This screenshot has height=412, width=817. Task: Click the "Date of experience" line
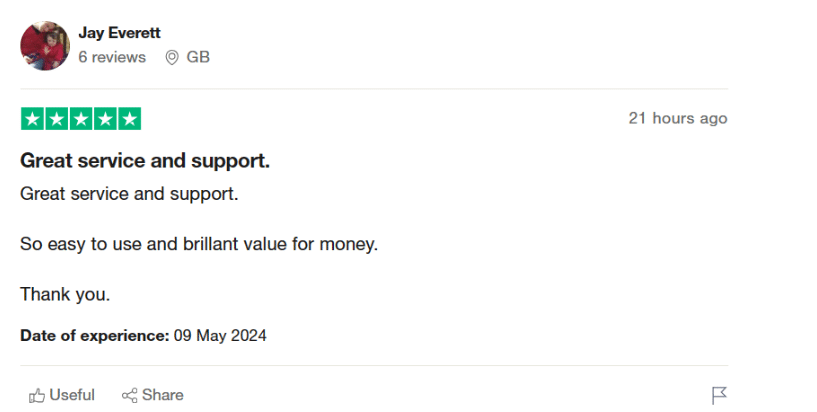coord(143,336)
